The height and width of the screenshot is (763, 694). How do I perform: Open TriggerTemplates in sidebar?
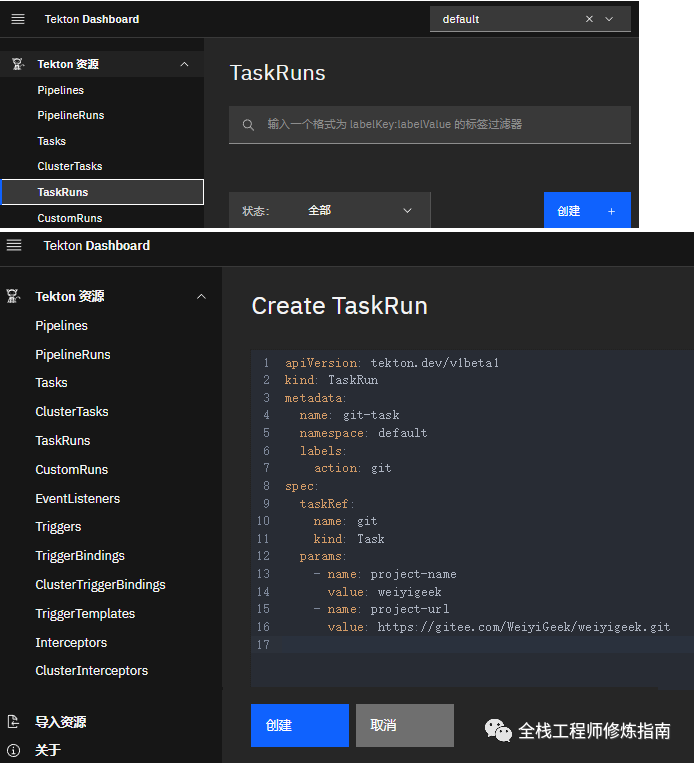tap(85, 614)
